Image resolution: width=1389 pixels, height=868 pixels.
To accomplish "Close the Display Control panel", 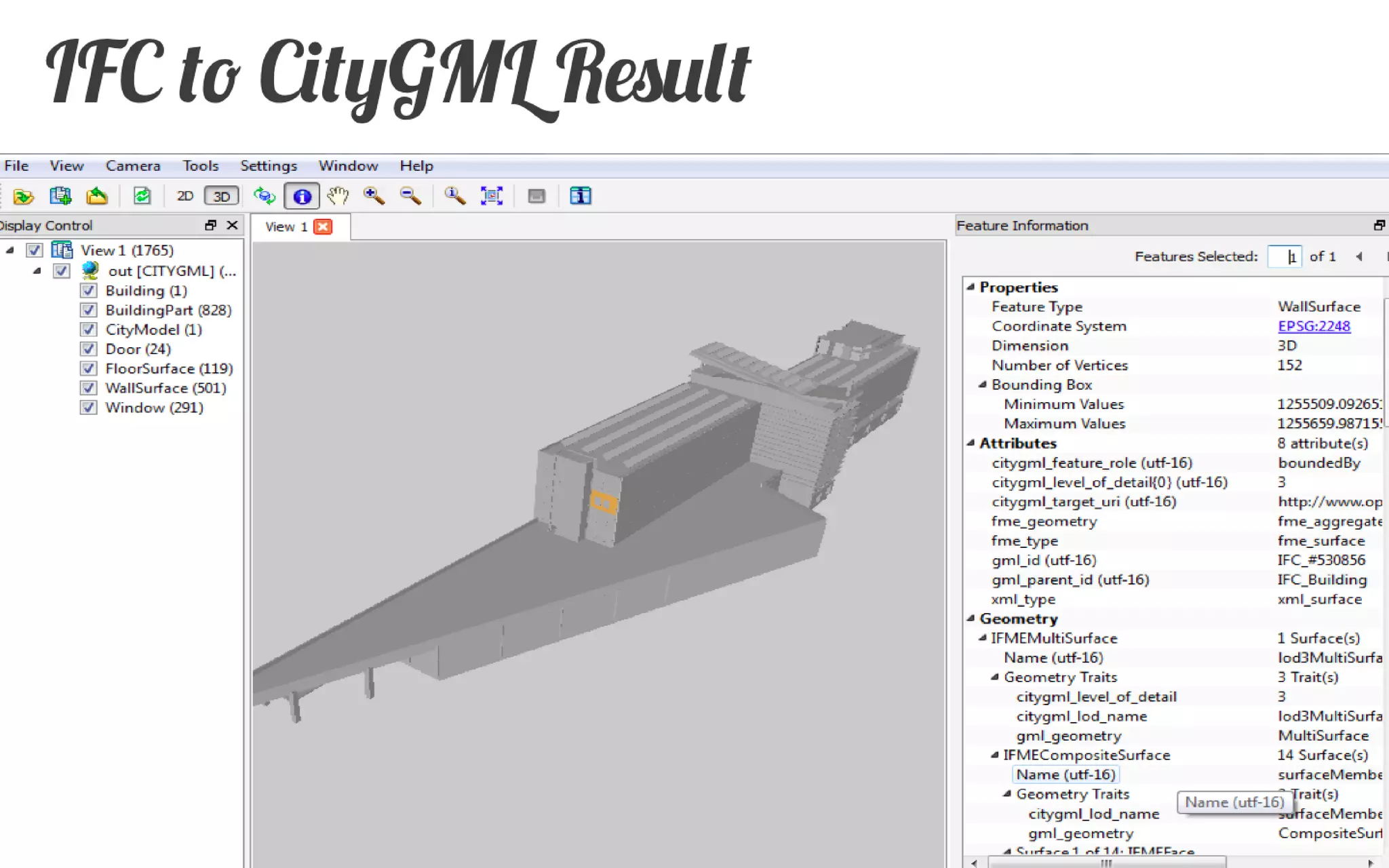I will click(x=232, y=225).
